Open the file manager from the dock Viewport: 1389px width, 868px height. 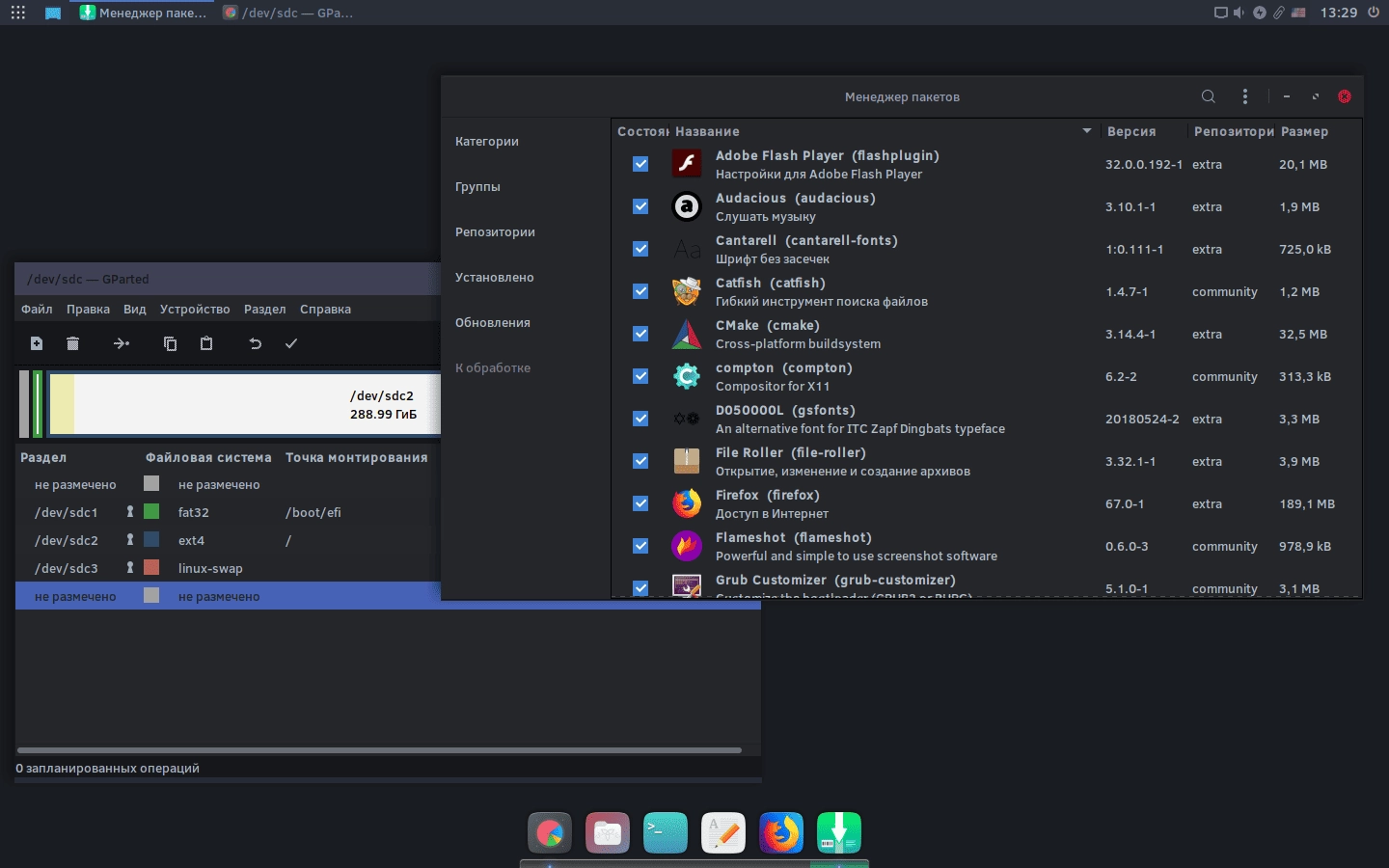coord(608,833)
